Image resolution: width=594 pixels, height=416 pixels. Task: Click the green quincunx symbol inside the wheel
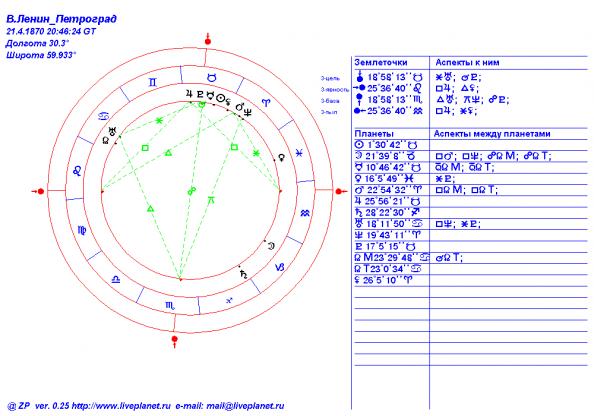[211, 200]
